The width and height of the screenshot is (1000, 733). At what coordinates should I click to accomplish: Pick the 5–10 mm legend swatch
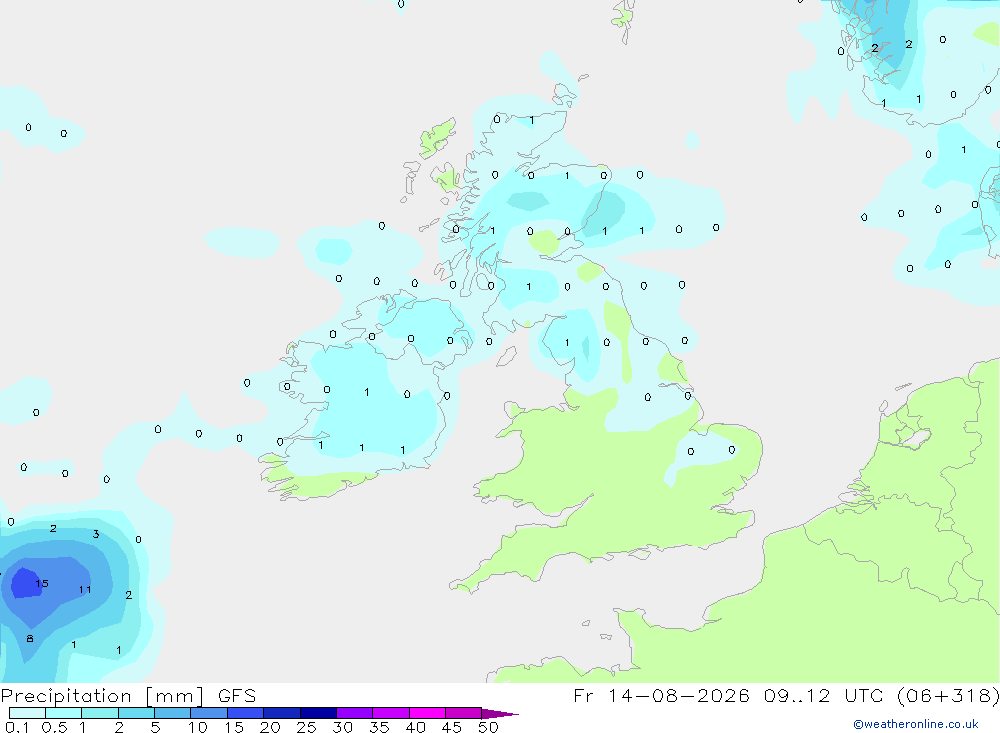click(x=173, y=713)
